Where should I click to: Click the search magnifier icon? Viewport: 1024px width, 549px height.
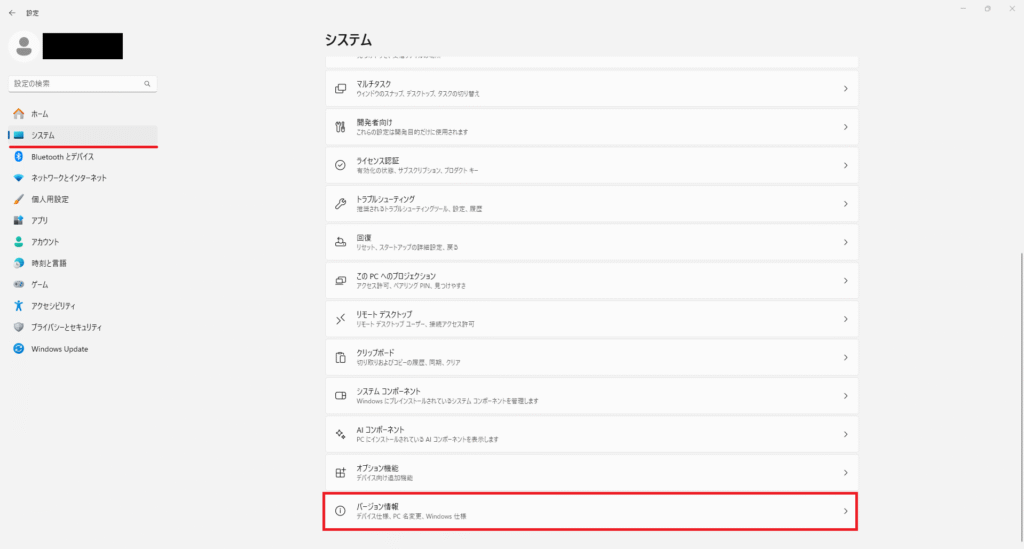[x=147, y=84]
